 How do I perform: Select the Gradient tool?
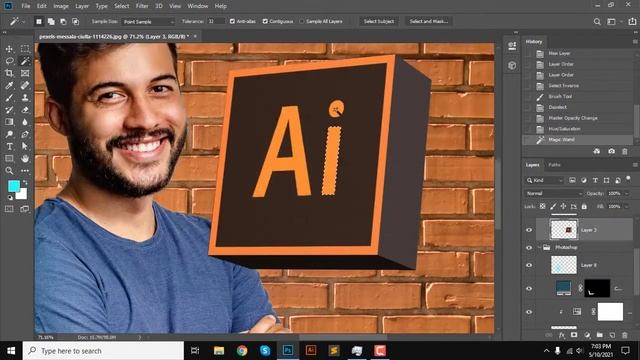click(9, 122)
